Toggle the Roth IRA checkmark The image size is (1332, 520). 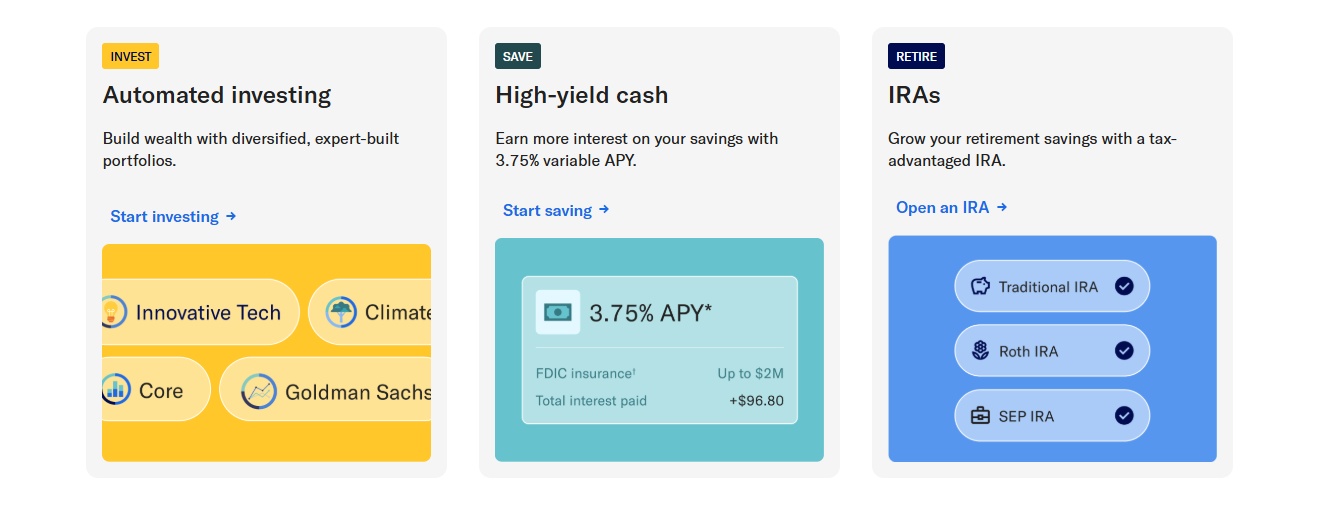point(1124,351)
